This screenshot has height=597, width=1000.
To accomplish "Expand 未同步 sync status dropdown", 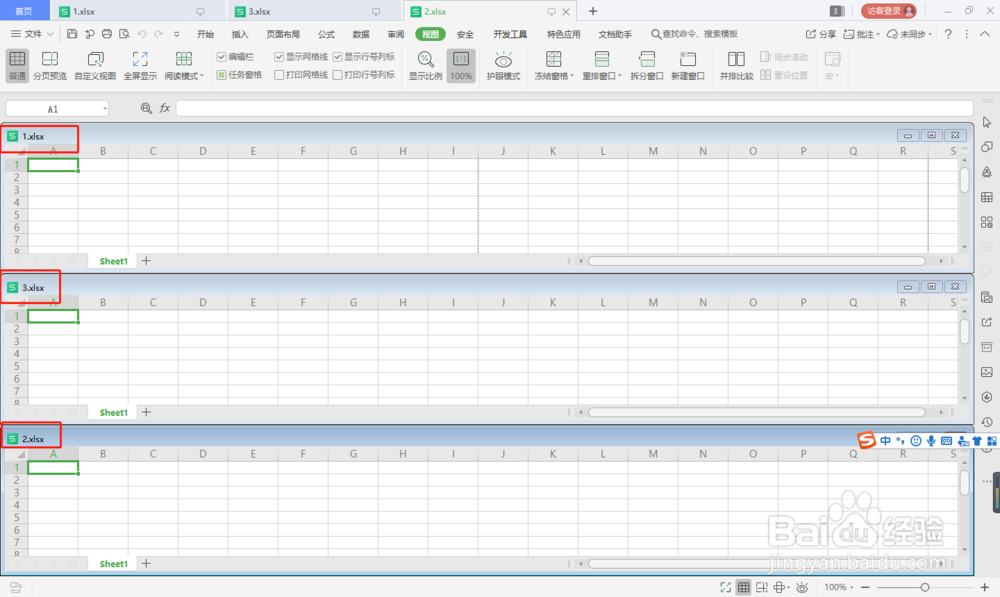I will (x=930, y=34).
